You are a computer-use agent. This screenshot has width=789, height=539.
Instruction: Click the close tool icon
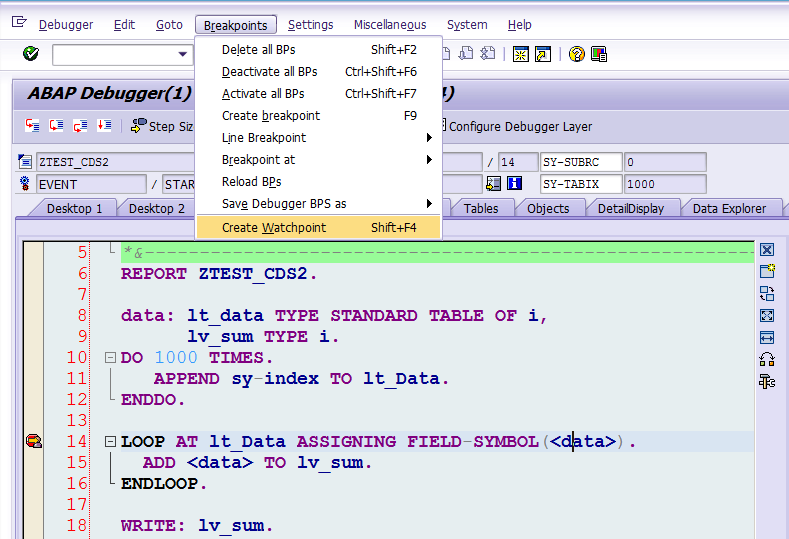tap(767, 250)
